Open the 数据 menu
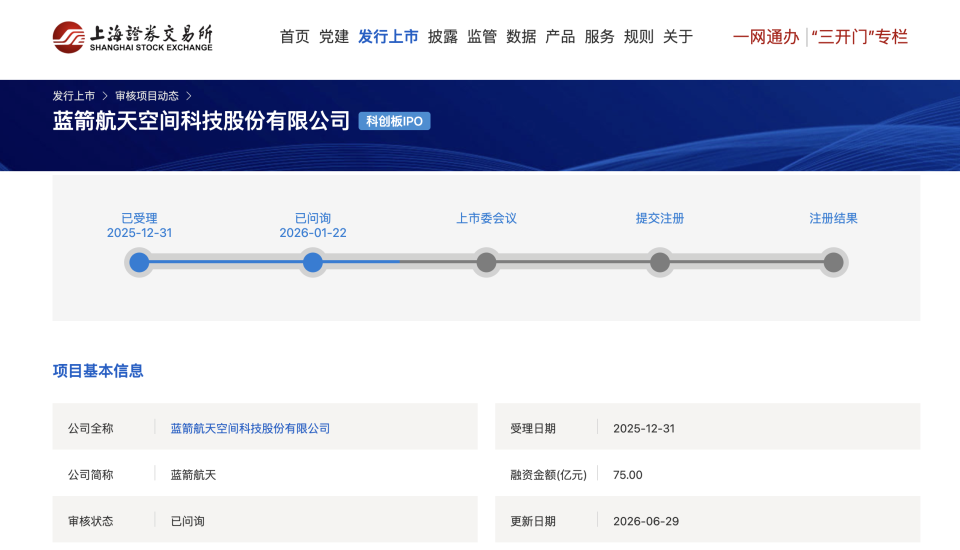Image resolution: width=960 pixels, height=550 pixels. coord(521,37)
